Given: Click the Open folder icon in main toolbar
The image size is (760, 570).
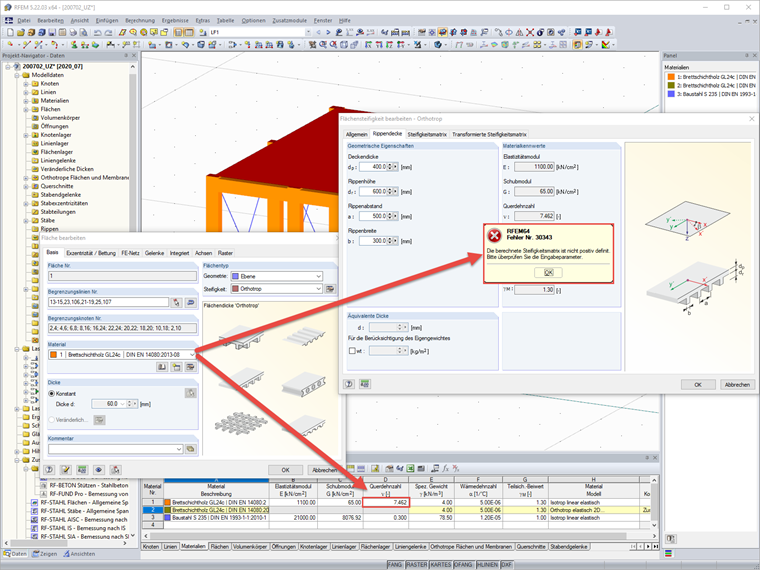Looking at the screenshot, I should tap(20, 32).
